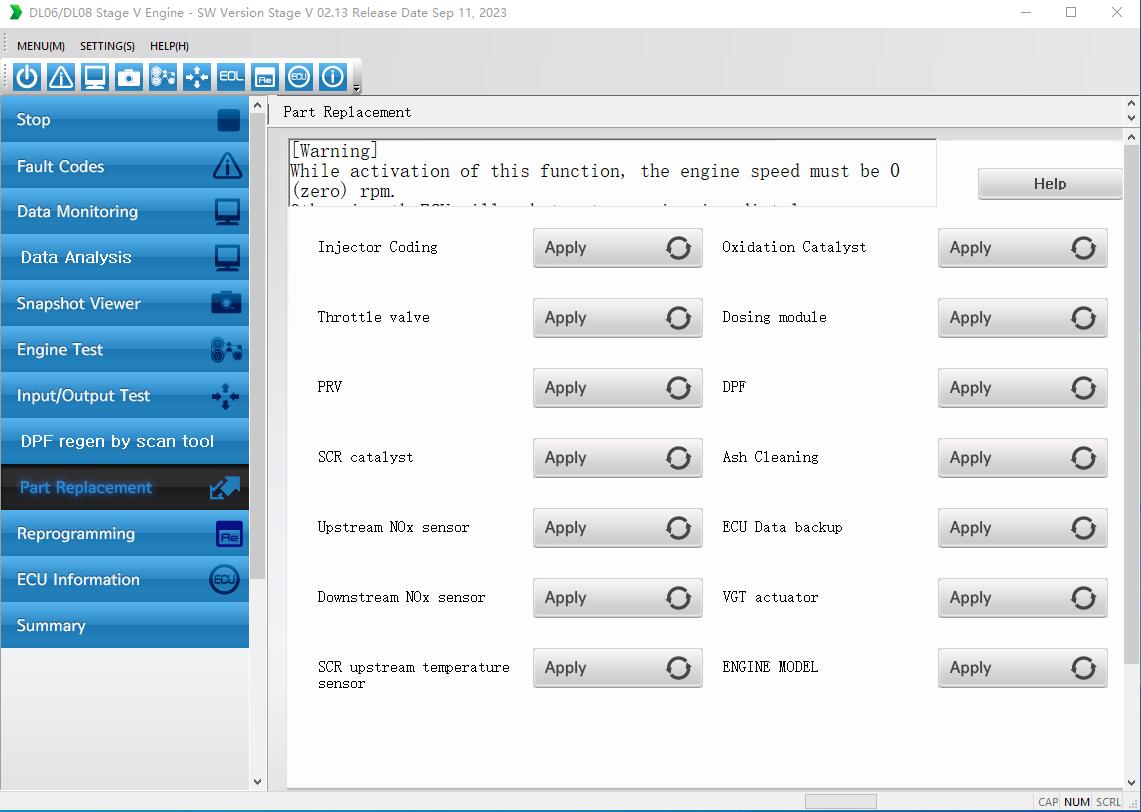This screenshot has height=812, width=1141.
Task: Apply SCR catalyst replacement
Action: [x=618, y=458]
